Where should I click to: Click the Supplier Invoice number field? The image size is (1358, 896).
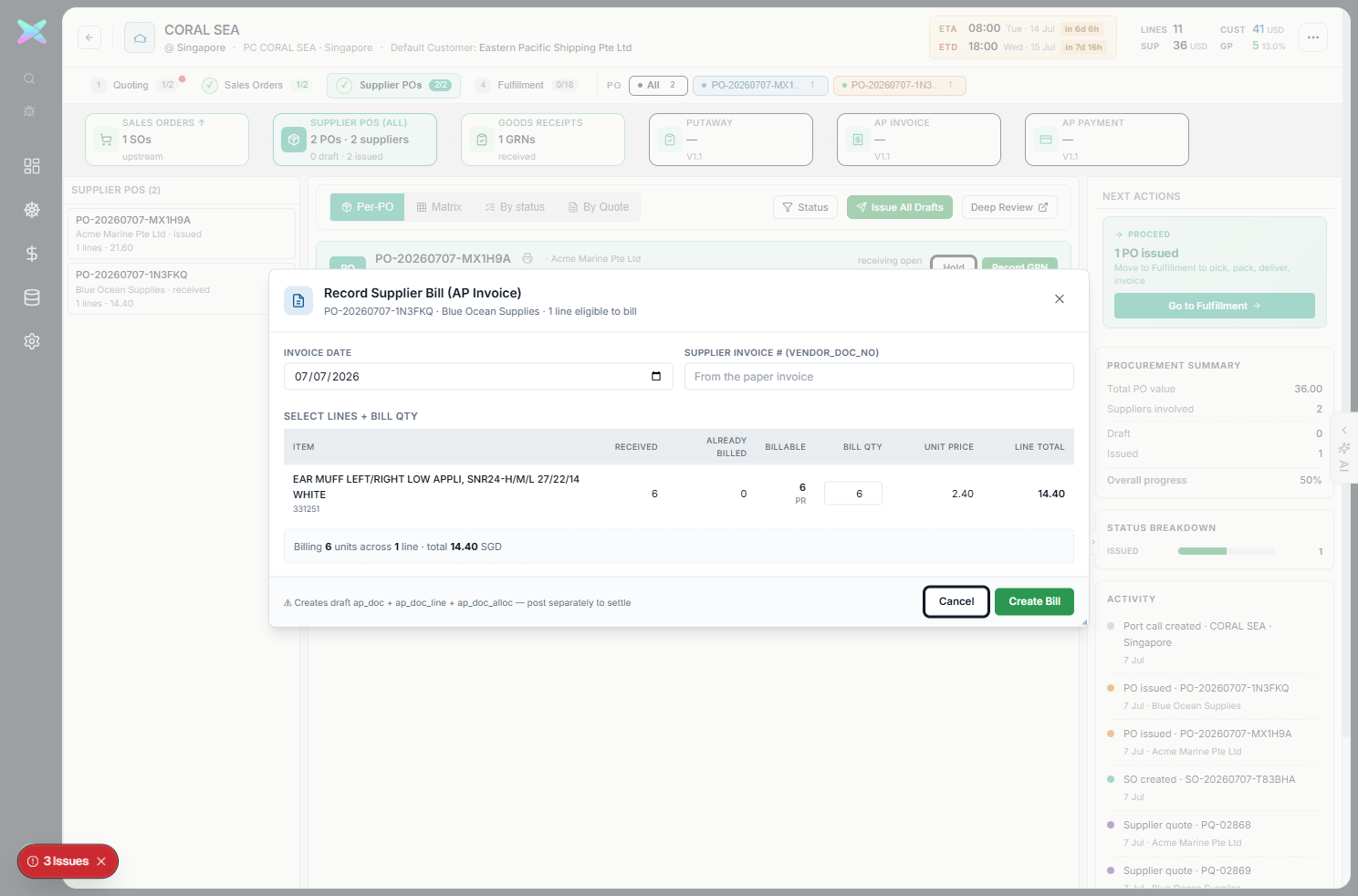pyautogui.click(x=879, y=376)
